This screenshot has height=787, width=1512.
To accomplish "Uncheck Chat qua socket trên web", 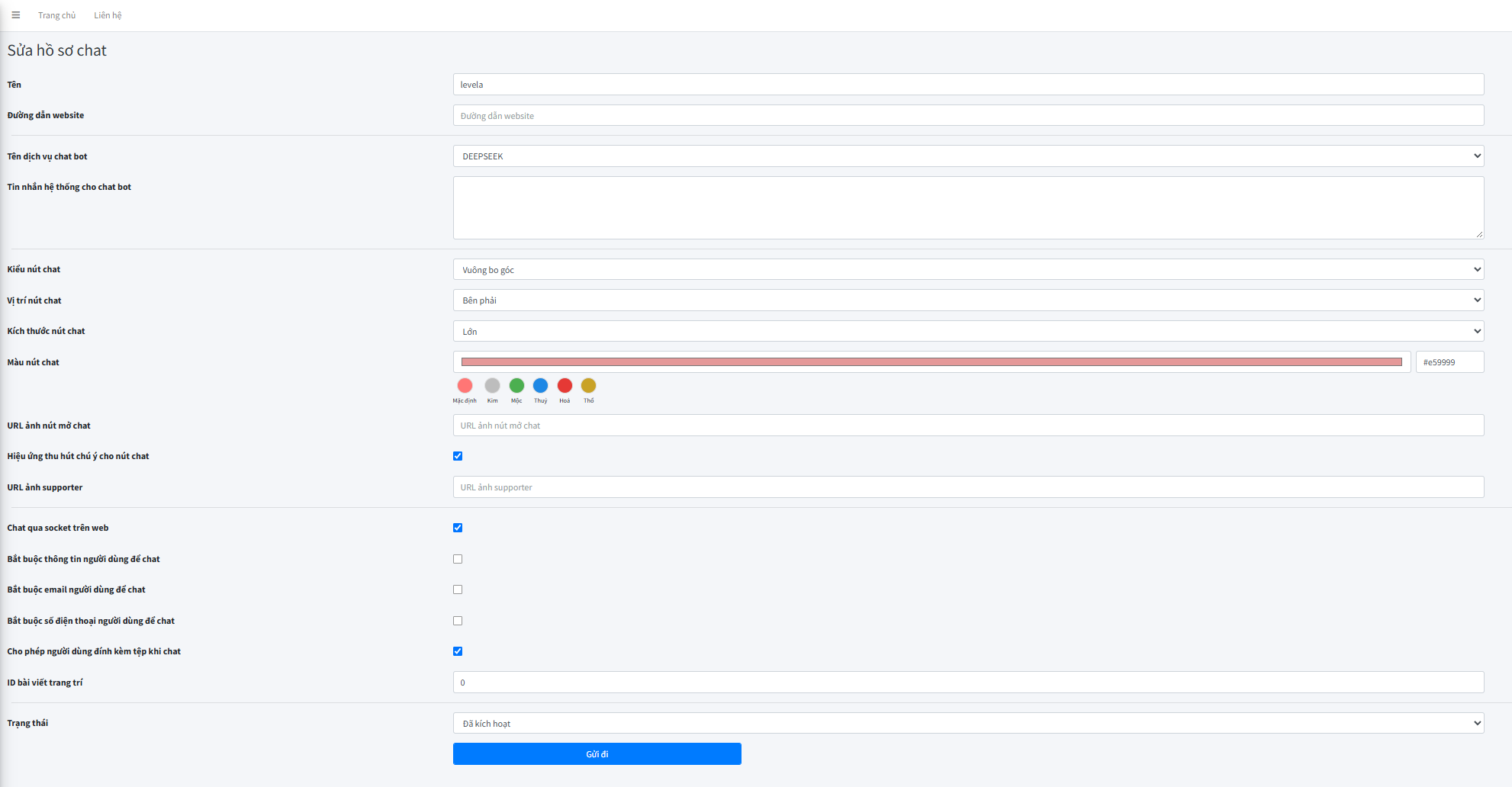I will pyautogui.click(x=458, y=528).
